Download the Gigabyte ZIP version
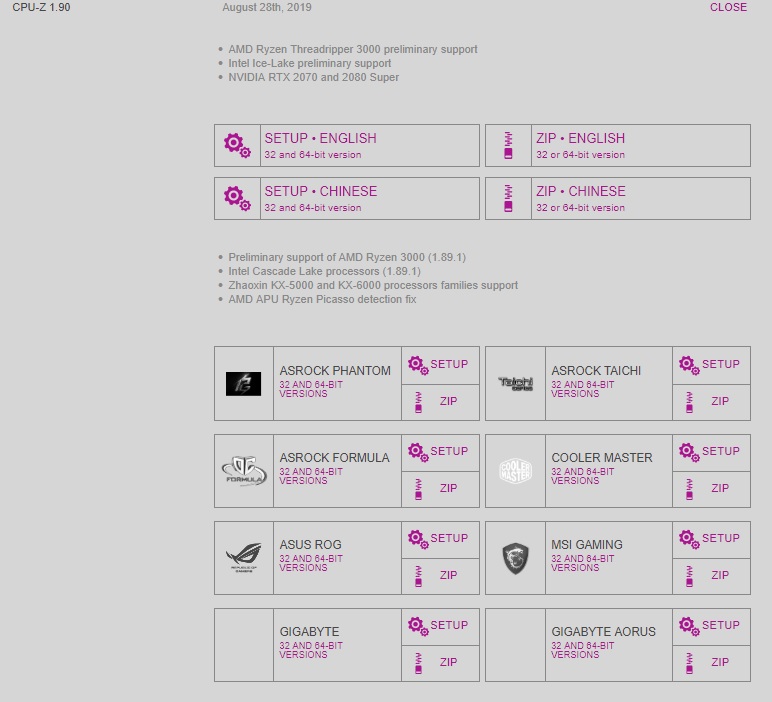 (x=440, y=662)
